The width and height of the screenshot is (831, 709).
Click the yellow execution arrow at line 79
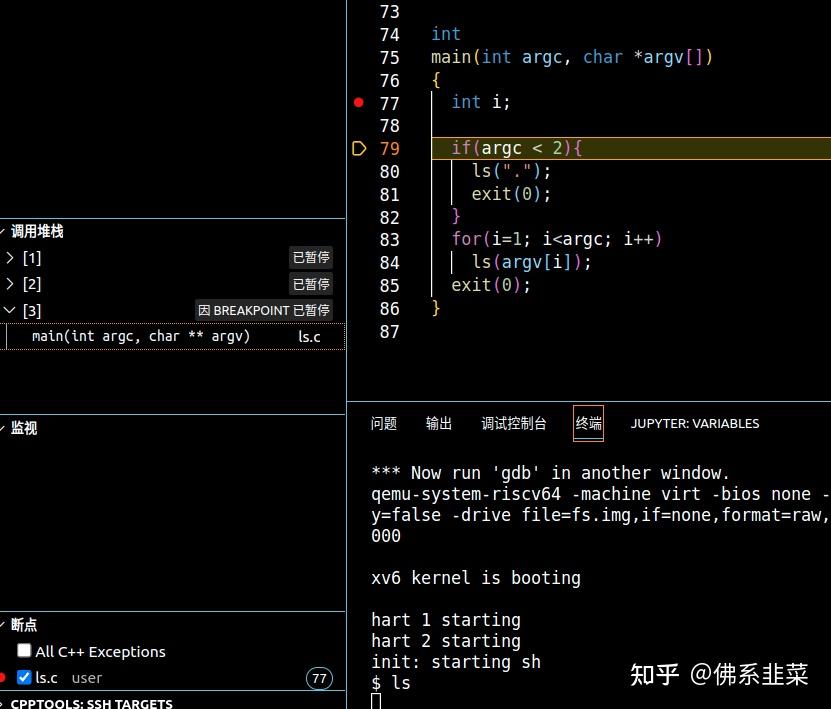coord(359,148)
